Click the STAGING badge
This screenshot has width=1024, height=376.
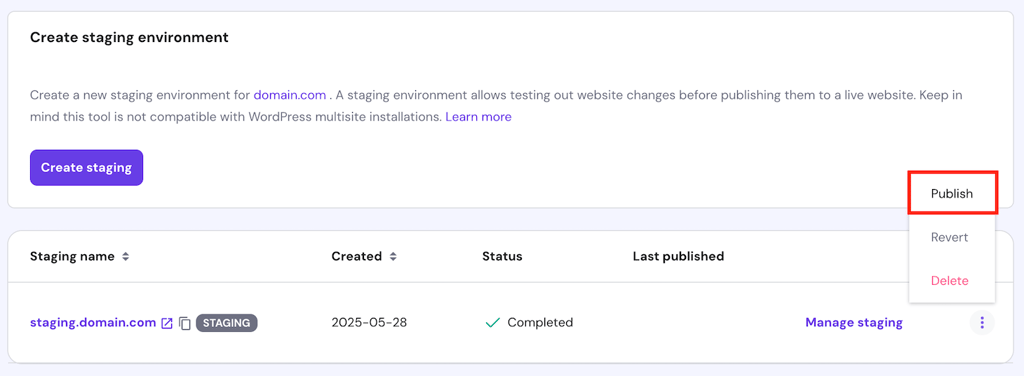coord(227,322)
